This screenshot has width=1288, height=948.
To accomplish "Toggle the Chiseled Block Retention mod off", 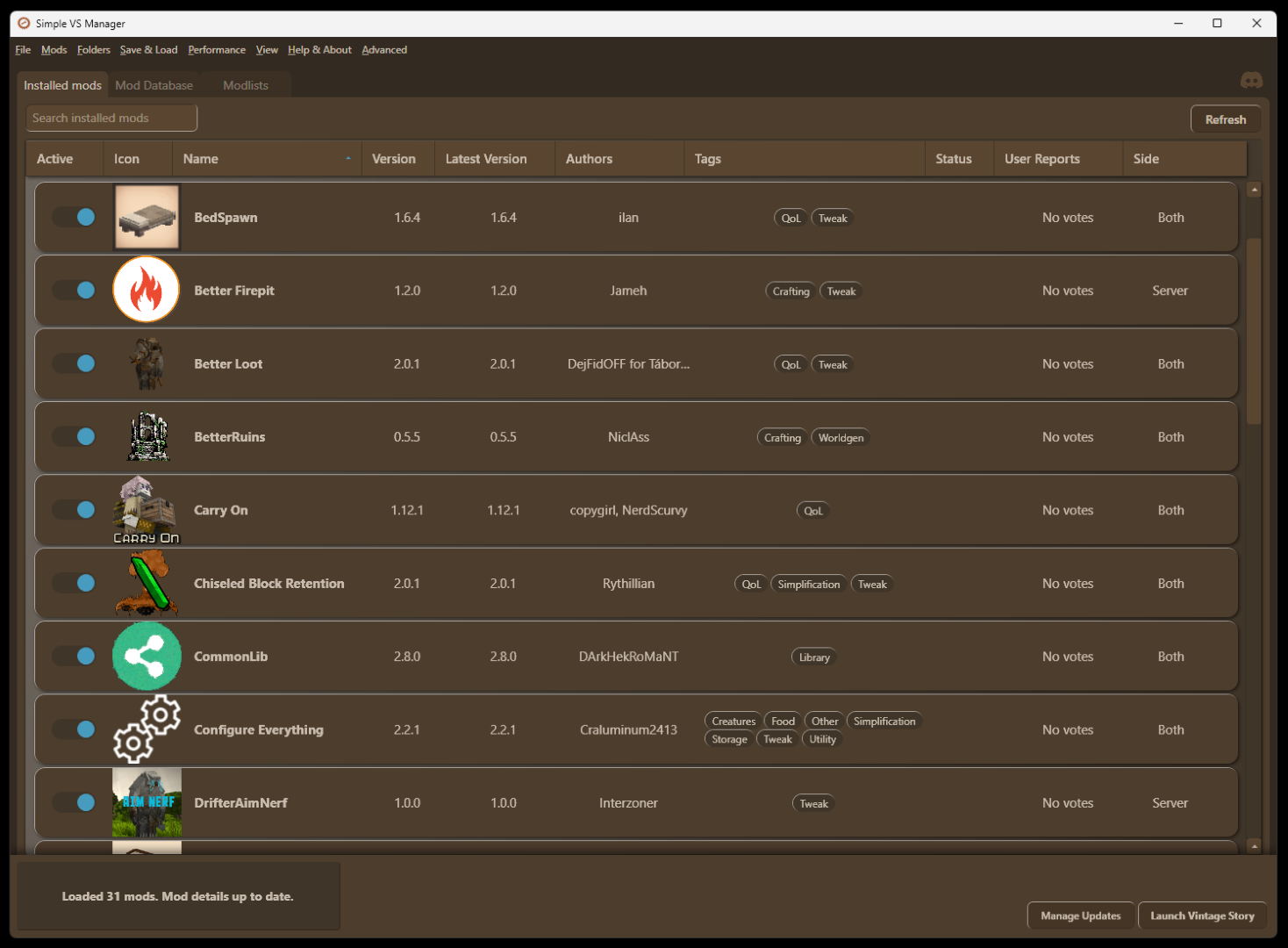I will pos(75,583).
